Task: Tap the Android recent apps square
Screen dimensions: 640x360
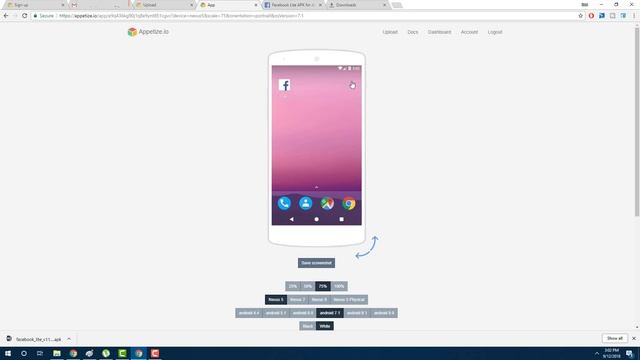Action: click(342, 219)
